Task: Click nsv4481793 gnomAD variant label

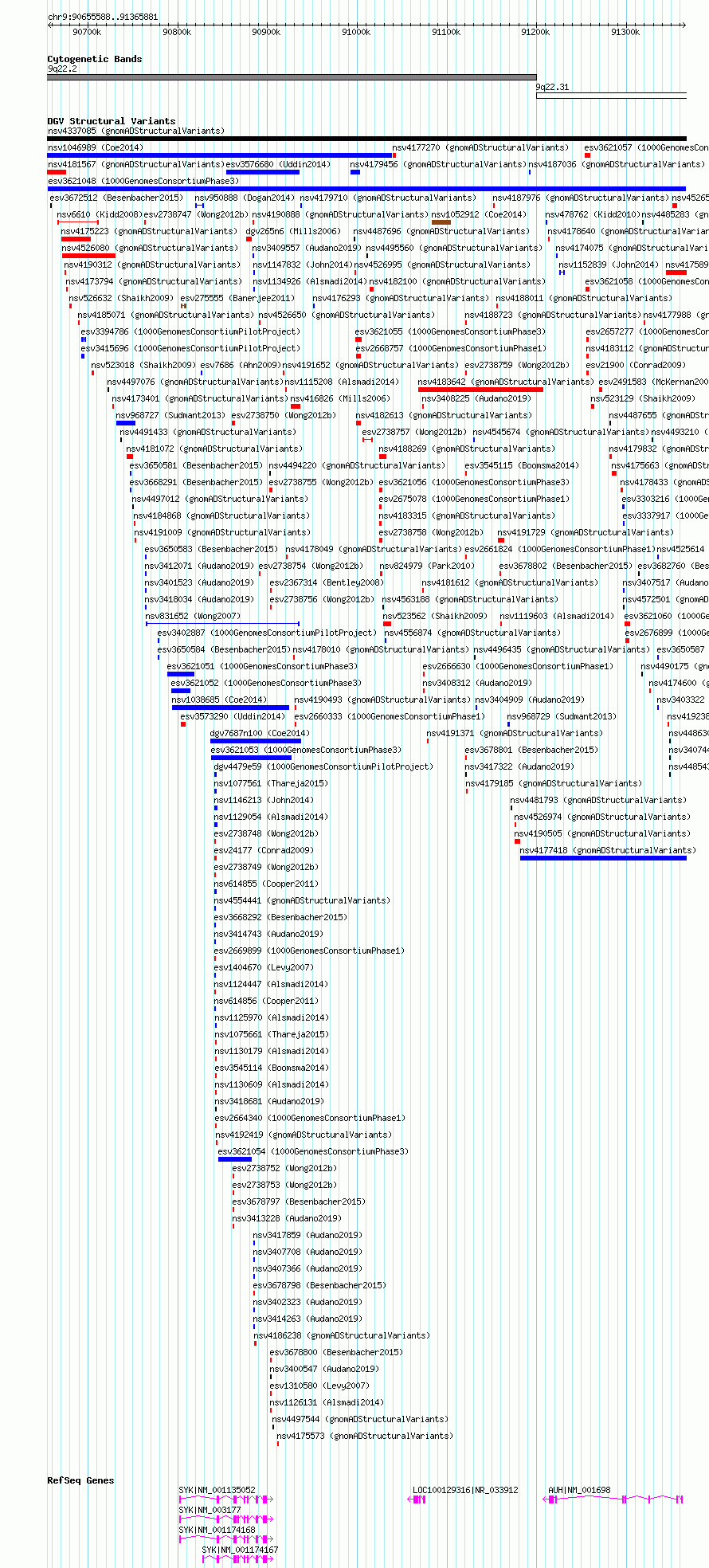Action: point(598,800)
